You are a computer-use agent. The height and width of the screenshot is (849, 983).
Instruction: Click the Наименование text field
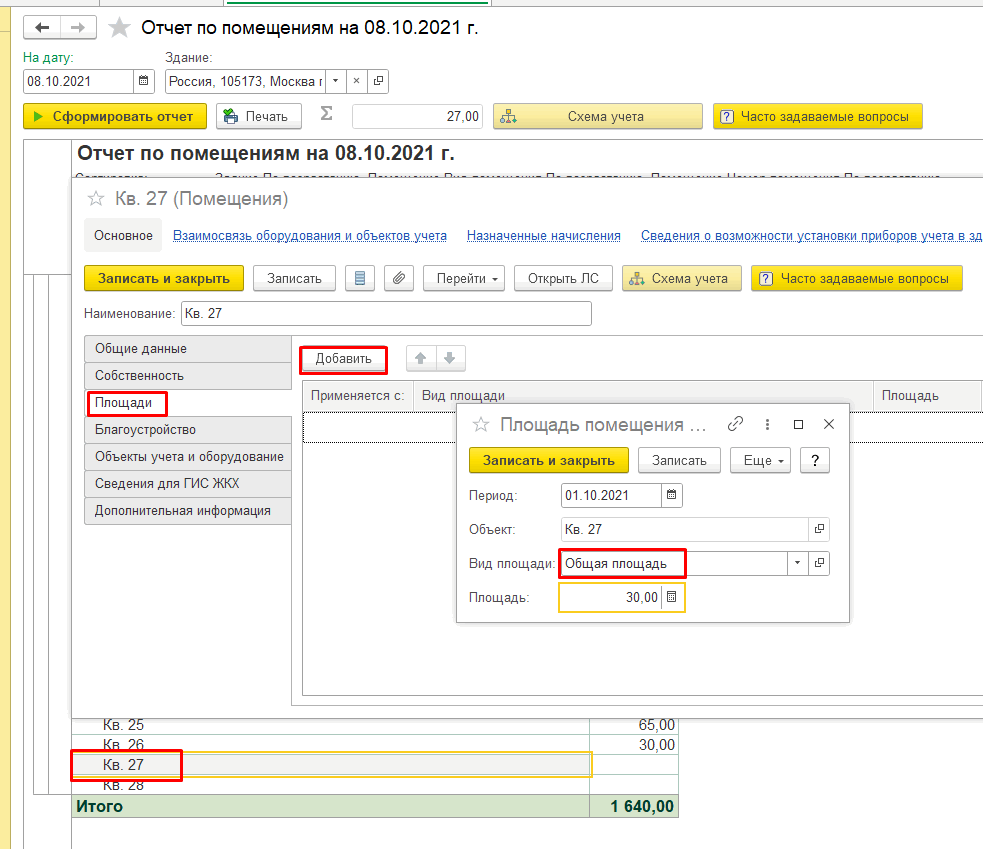pyautogui.click(x=386, y=314)
